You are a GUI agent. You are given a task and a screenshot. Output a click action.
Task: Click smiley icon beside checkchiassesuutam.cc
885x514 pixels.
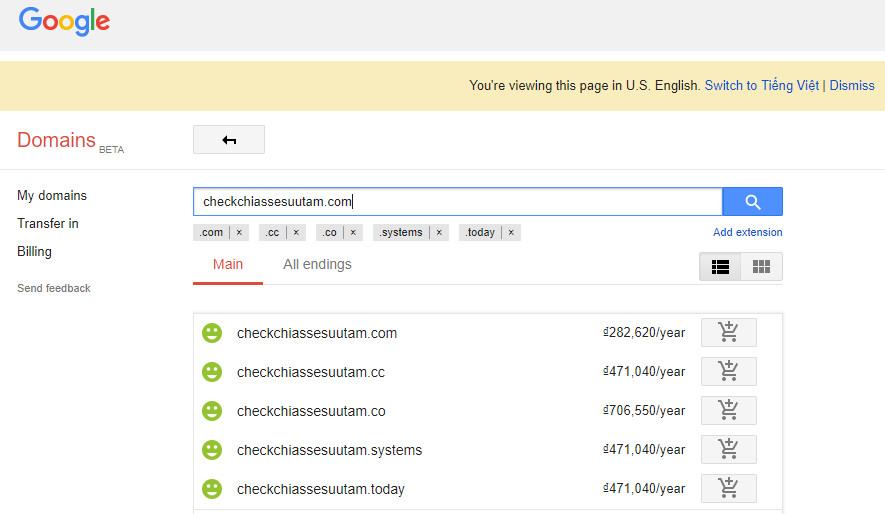coord(212,372)
